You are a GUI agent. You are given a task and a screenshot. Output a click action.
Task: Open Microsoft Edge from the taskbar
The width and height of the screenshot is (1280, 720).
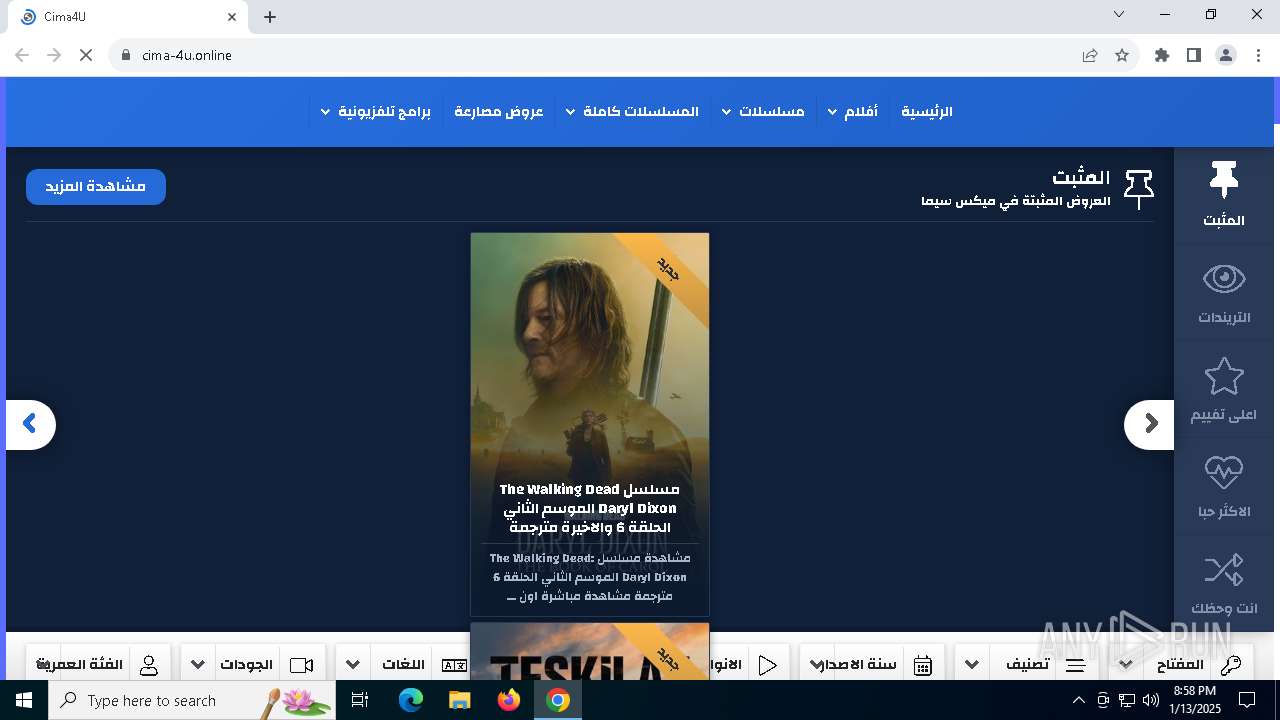pos(411,700)
